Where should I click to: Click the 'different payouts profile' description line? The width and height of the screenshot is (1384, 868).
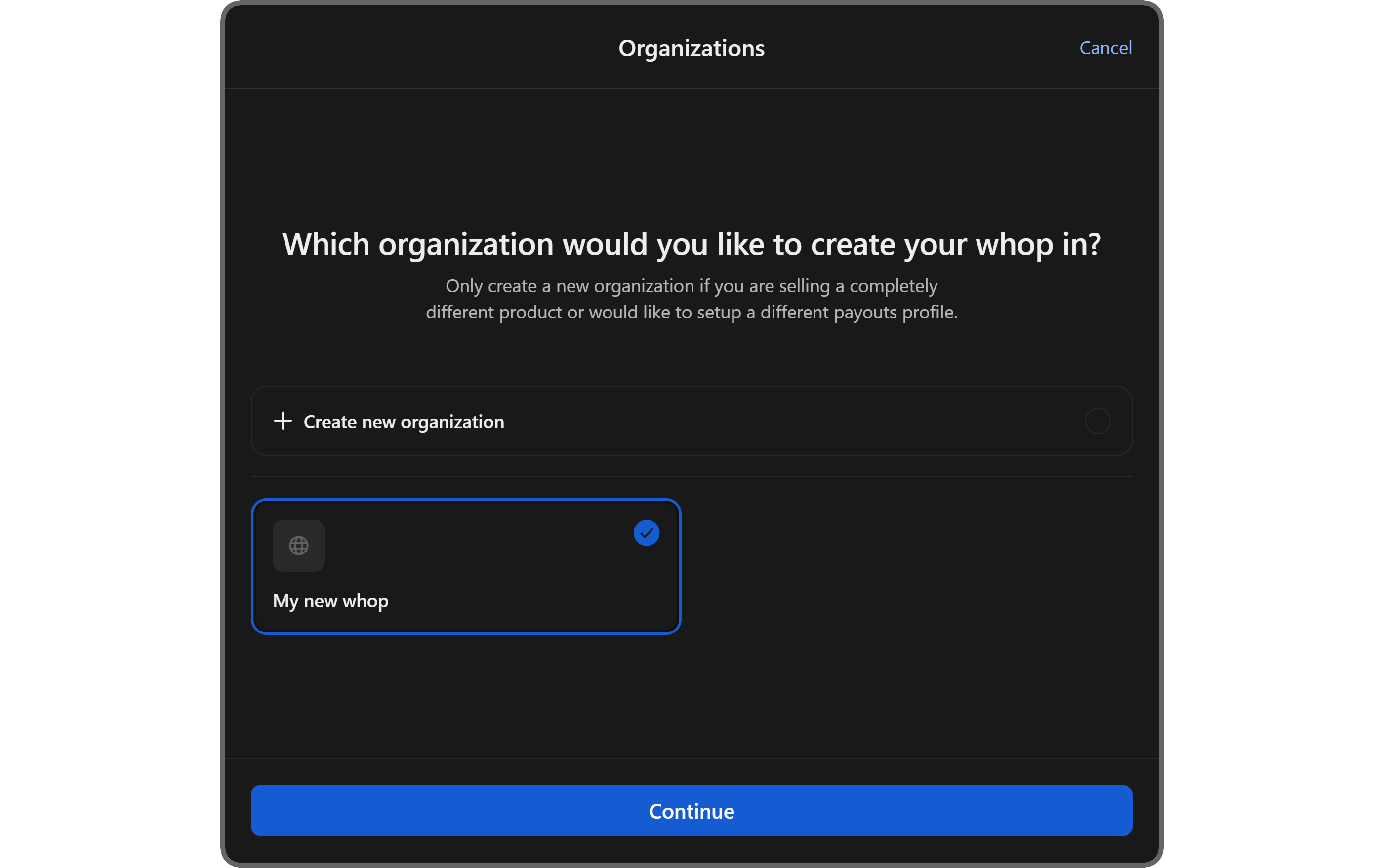pos(691,313)
